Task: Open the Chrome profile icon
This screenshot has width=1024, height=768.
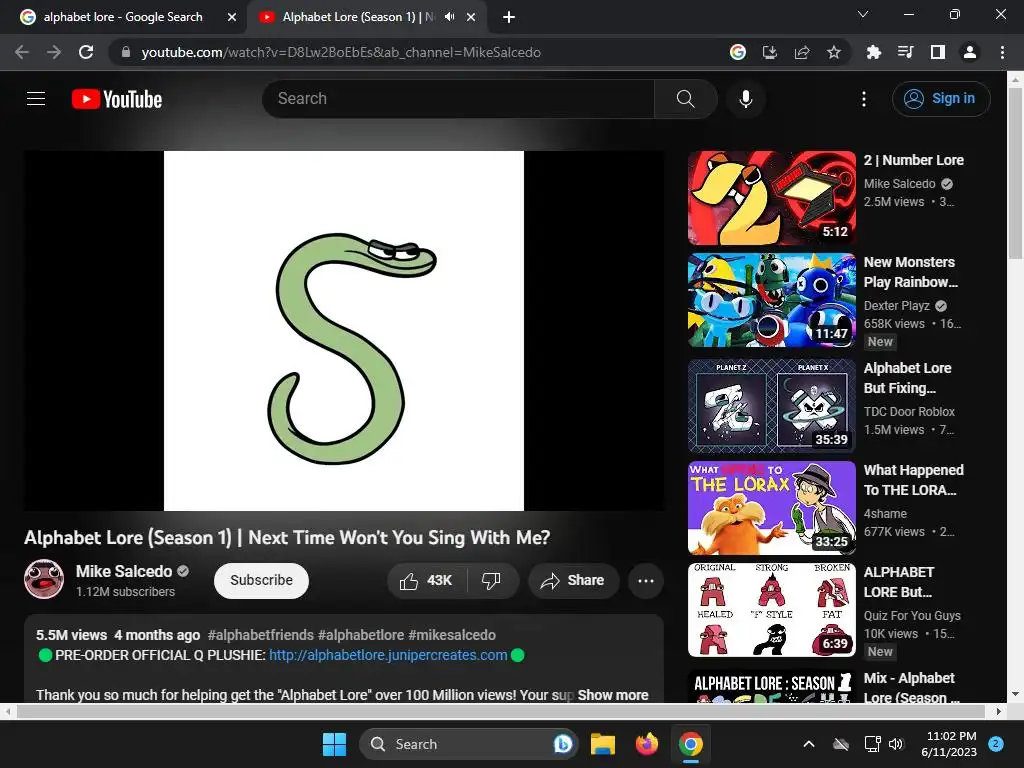Action: [970, 52]
